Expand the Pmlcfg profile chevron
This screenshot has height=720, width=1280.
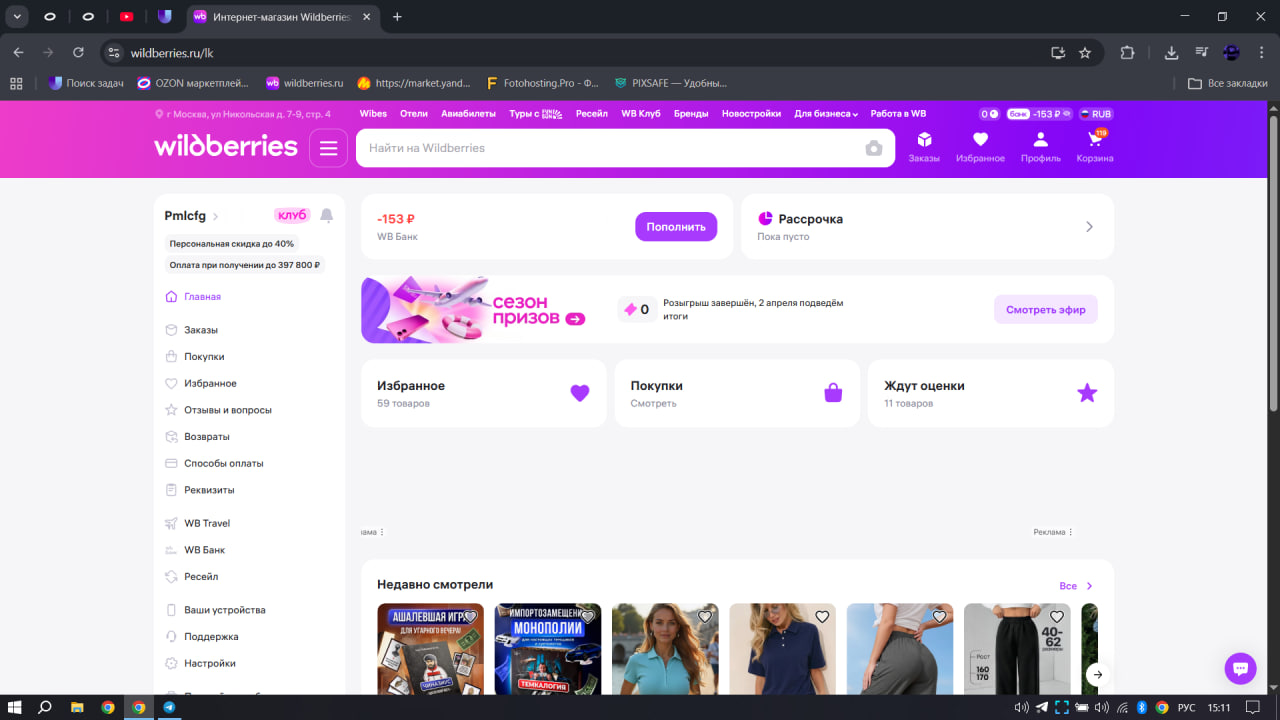point(215,216)
